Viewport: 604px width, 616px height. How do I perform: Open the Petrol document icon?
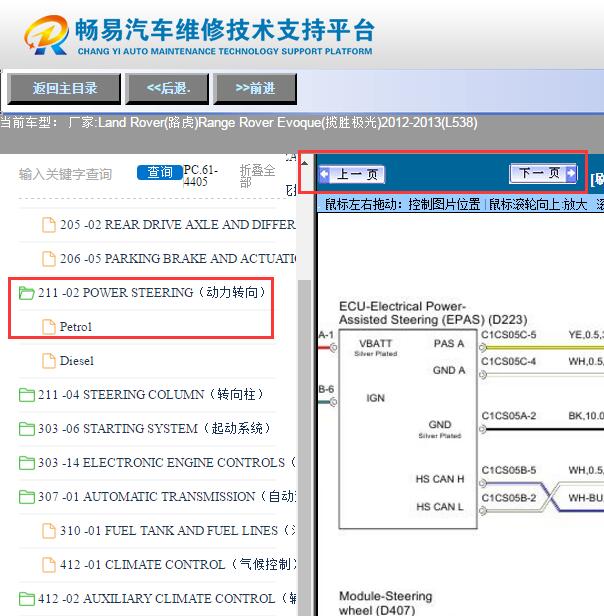[x=49, y=327]
